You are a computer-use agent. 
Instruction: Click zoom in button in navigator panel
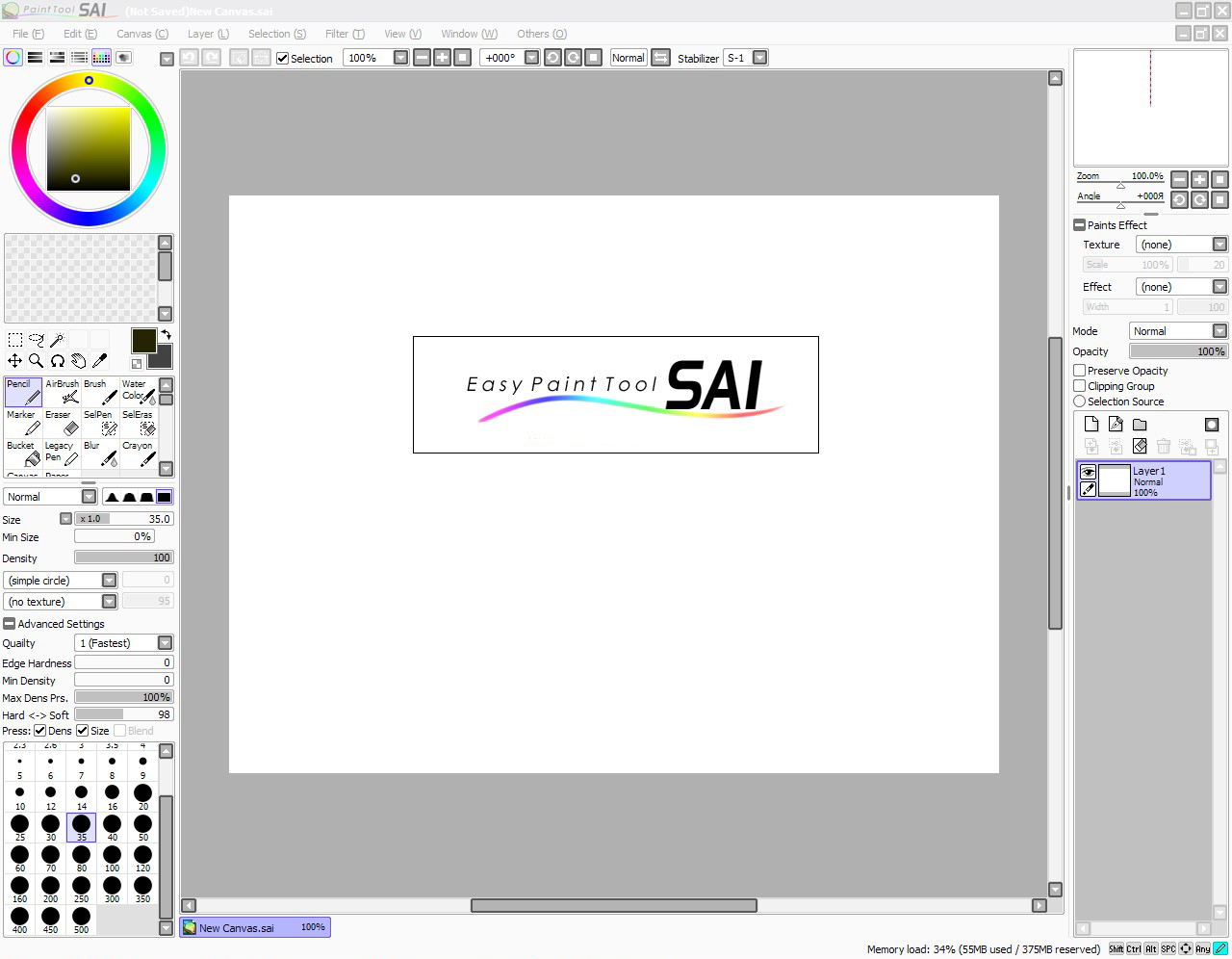pos(1199,179)
